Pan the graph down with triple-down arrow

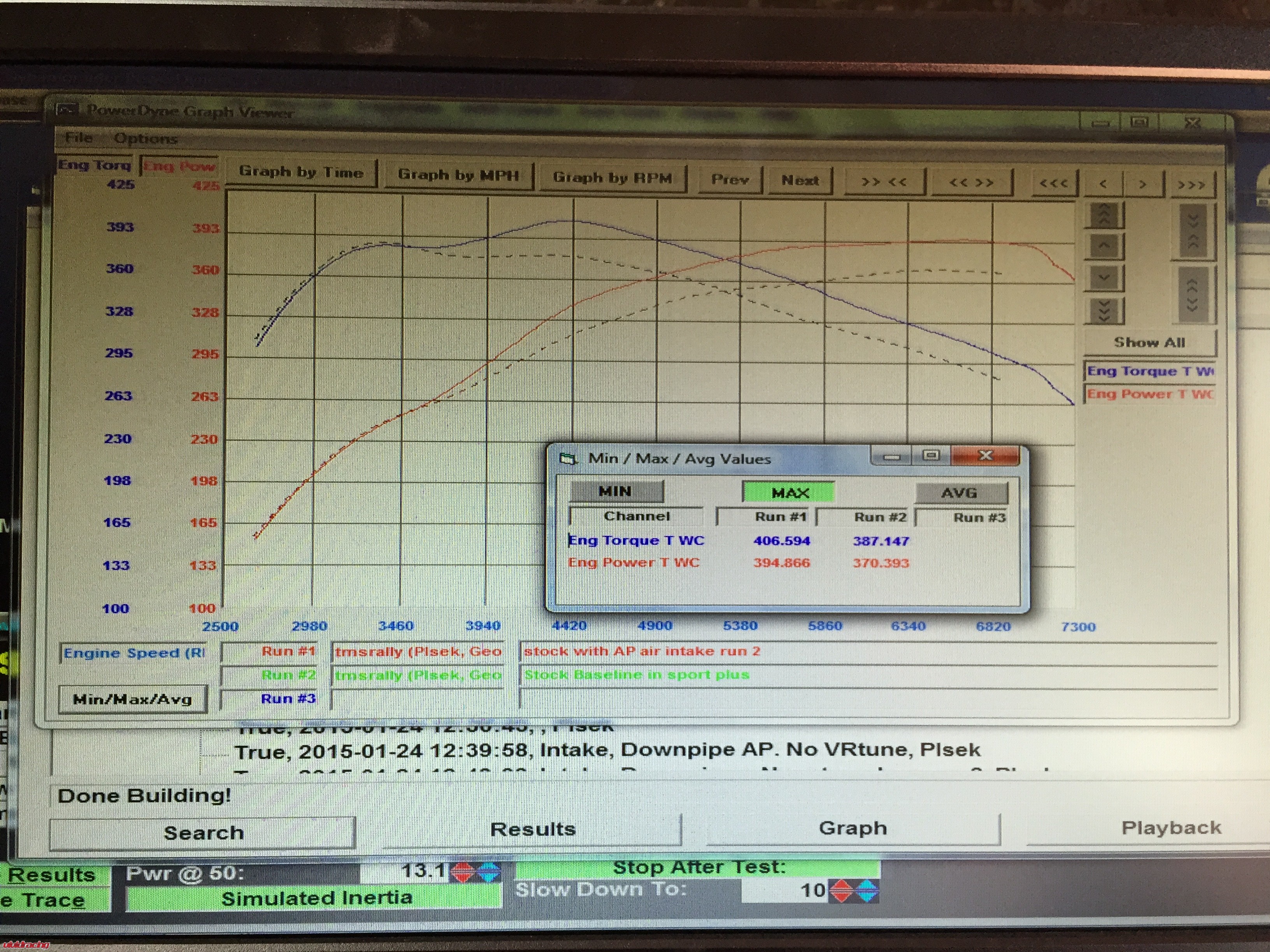click(1103, 310)
